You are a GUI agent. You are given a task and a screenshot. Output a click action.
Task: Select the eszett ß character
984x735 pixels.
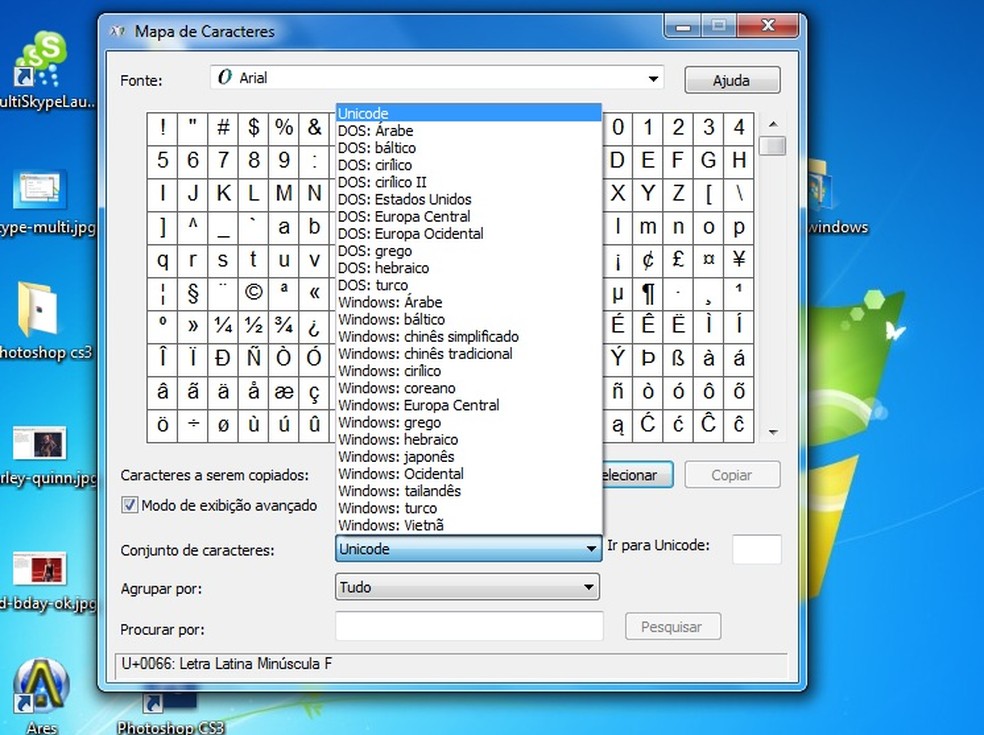click(x=678, y=358)
